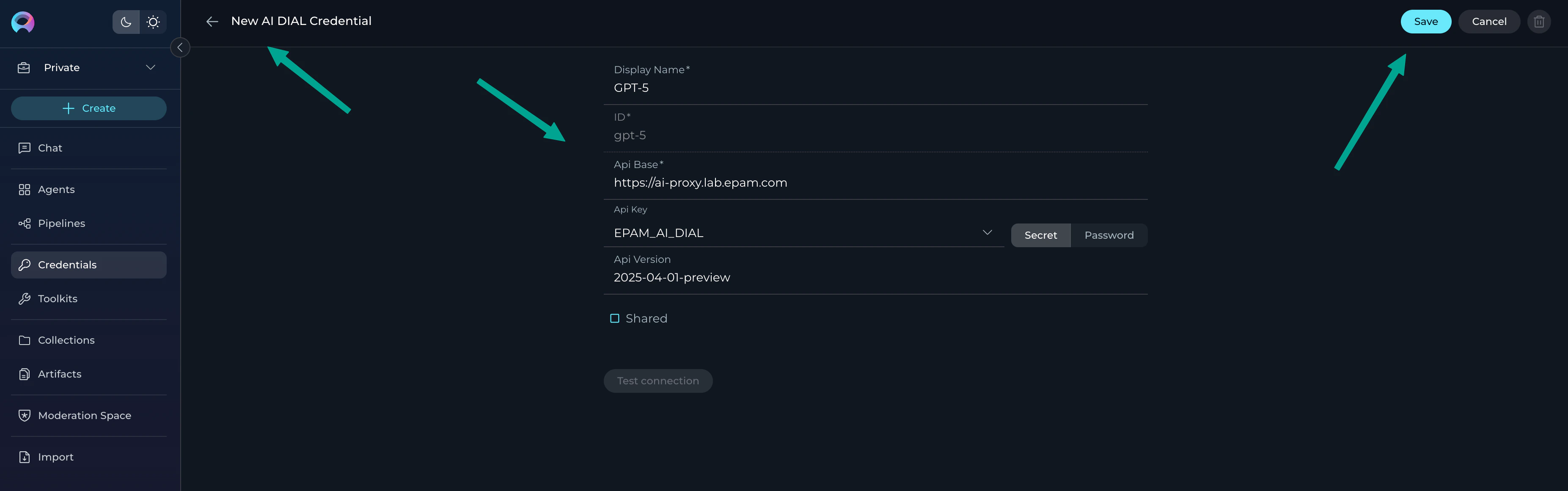The height and width of the screenshot is (491, 1568).
Task: Click the Test connection button
Action: (x=658, y=381)
